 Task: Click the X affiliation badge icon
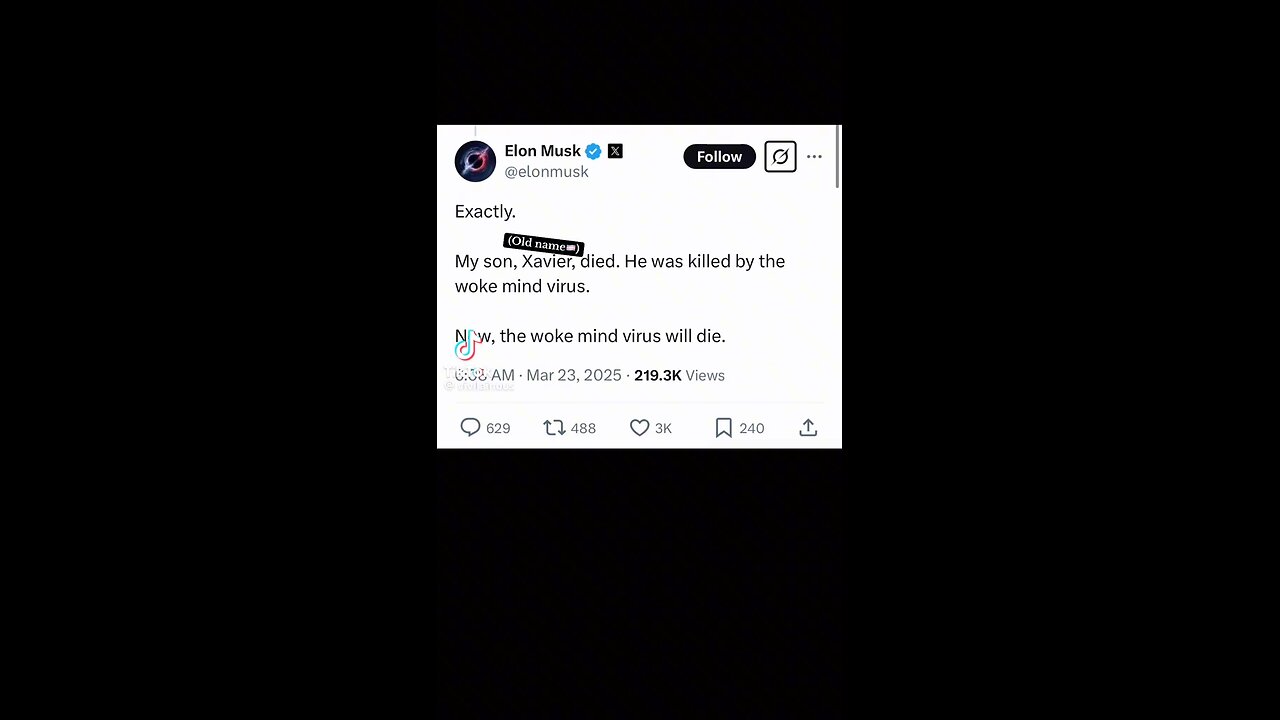coord(615,151)
